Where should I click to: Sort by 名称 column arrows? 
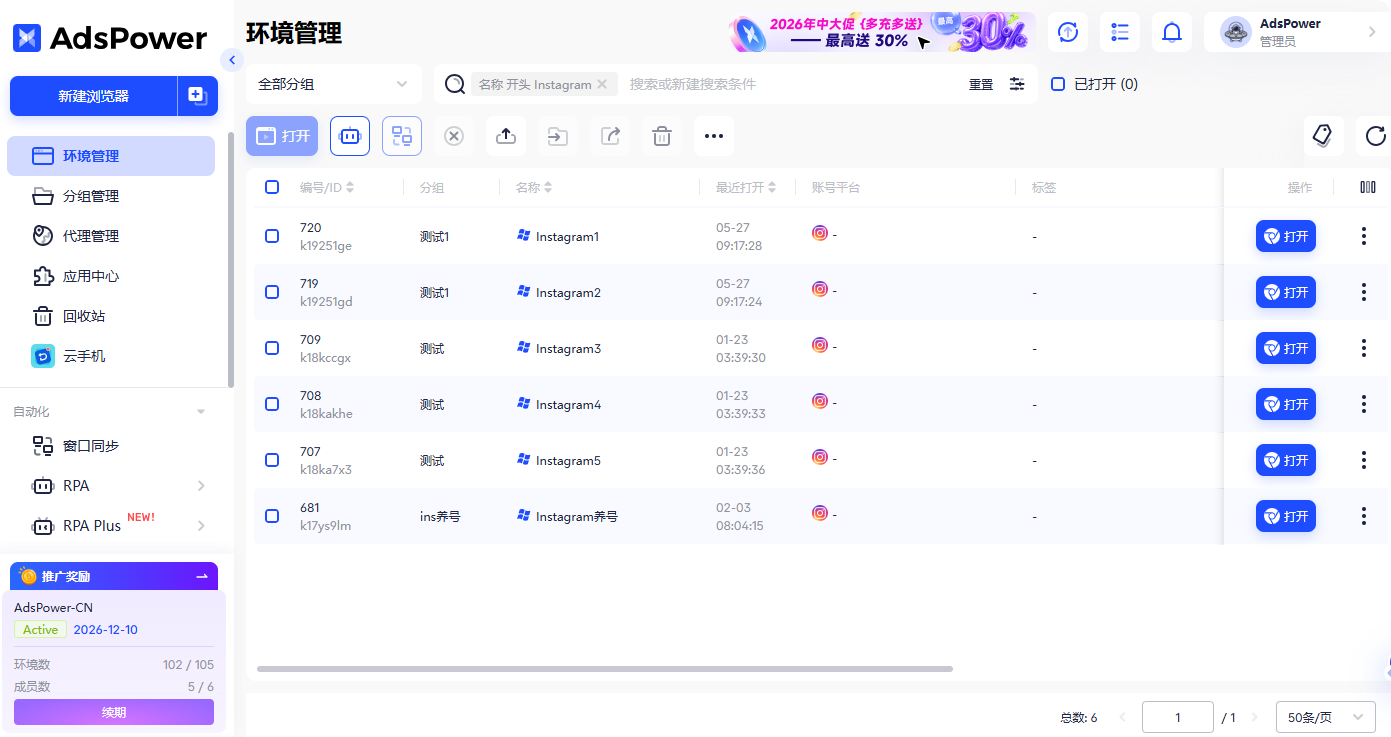[x=548, y=187]
